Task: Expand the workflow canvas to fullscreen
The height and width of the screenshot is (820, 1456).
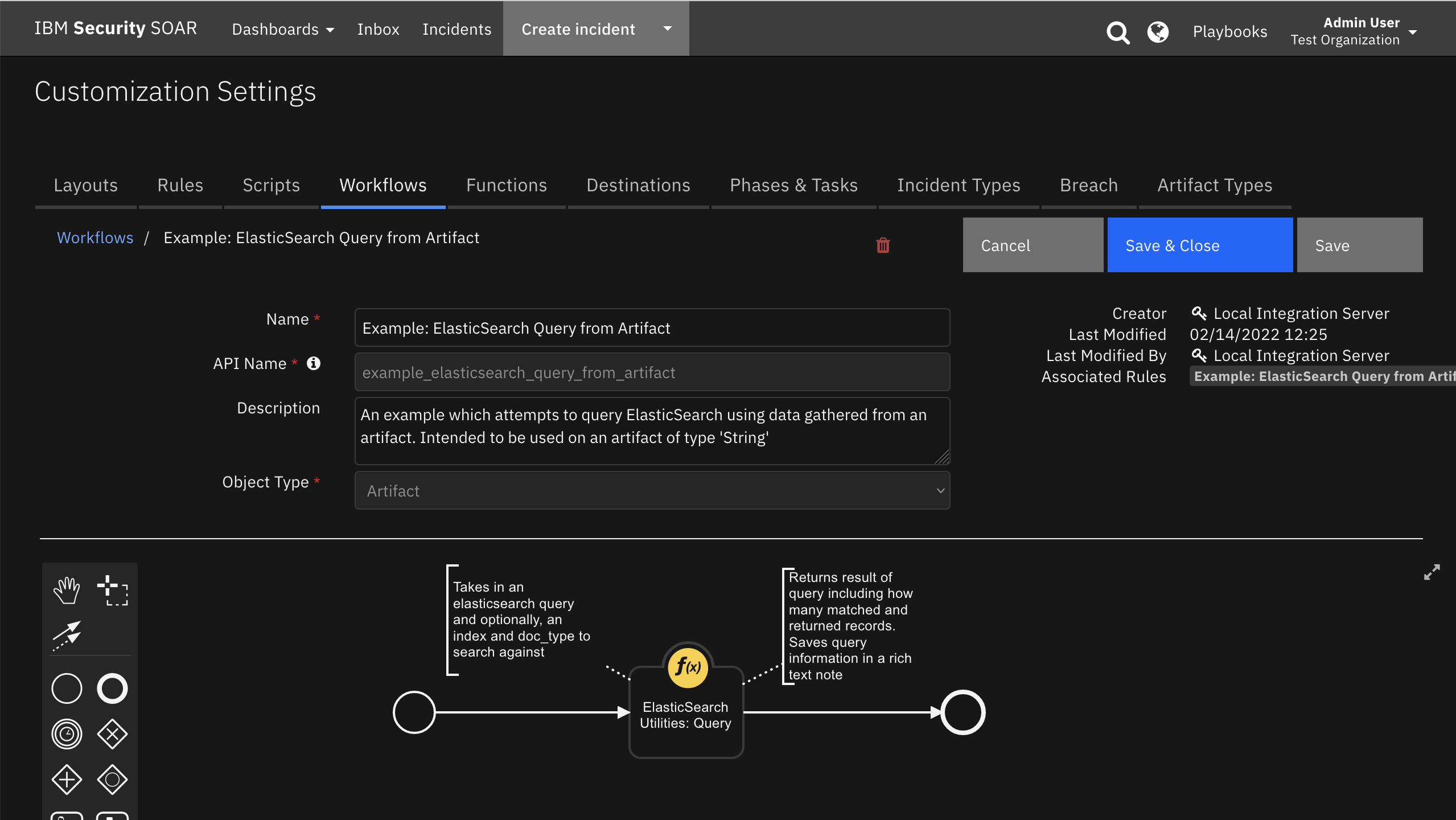Action: point(1432,572)
